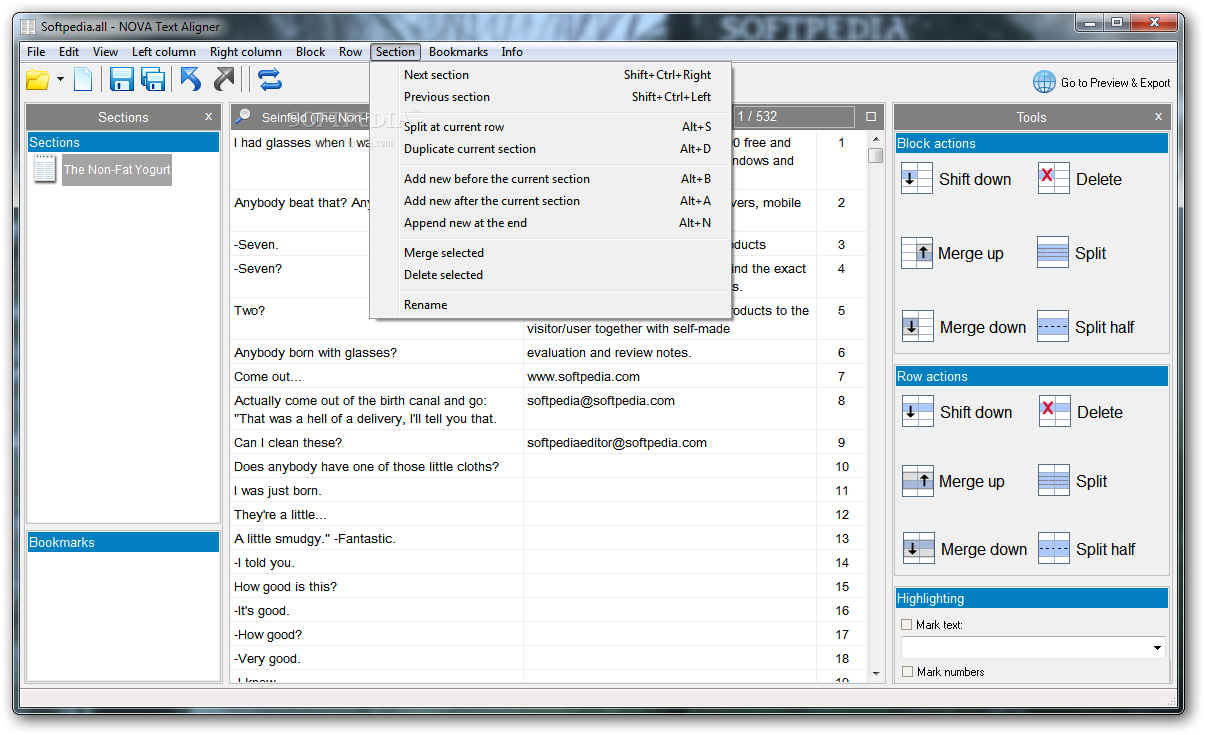Open the Block menu

pyautogui.click(x=311, y=52)
